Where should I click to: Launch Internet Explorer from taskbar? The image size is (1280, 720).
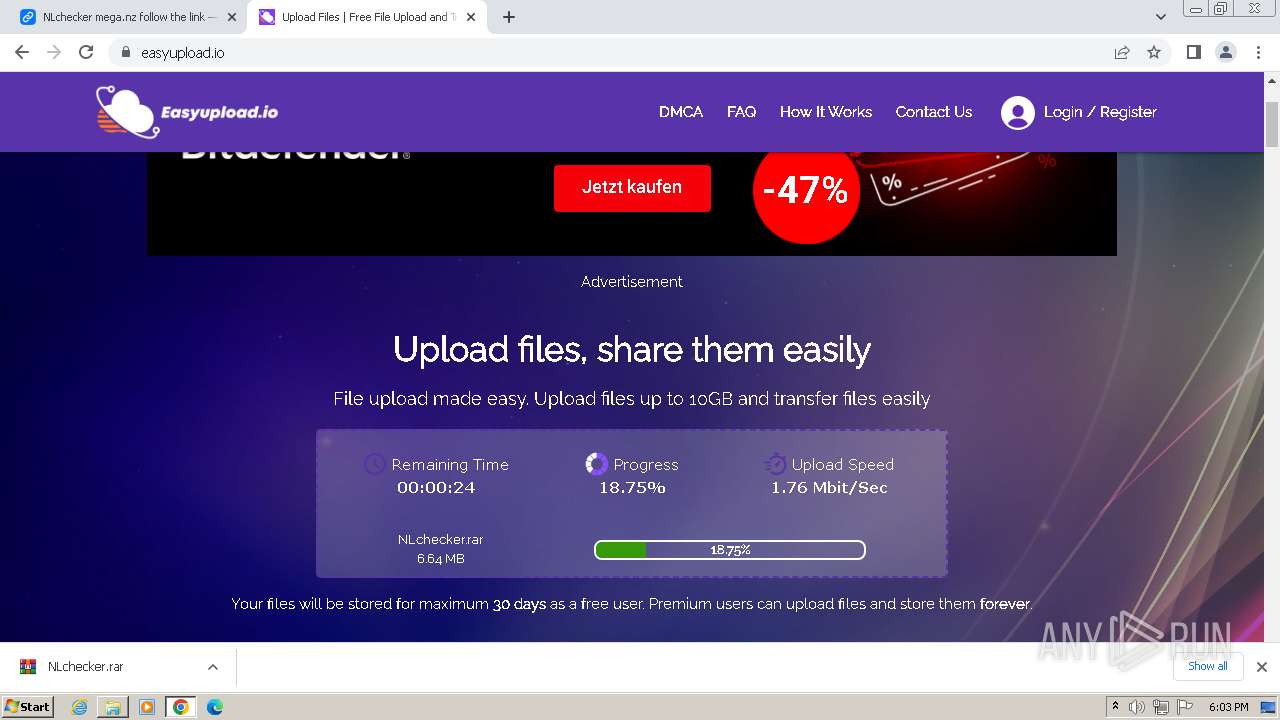80,707
